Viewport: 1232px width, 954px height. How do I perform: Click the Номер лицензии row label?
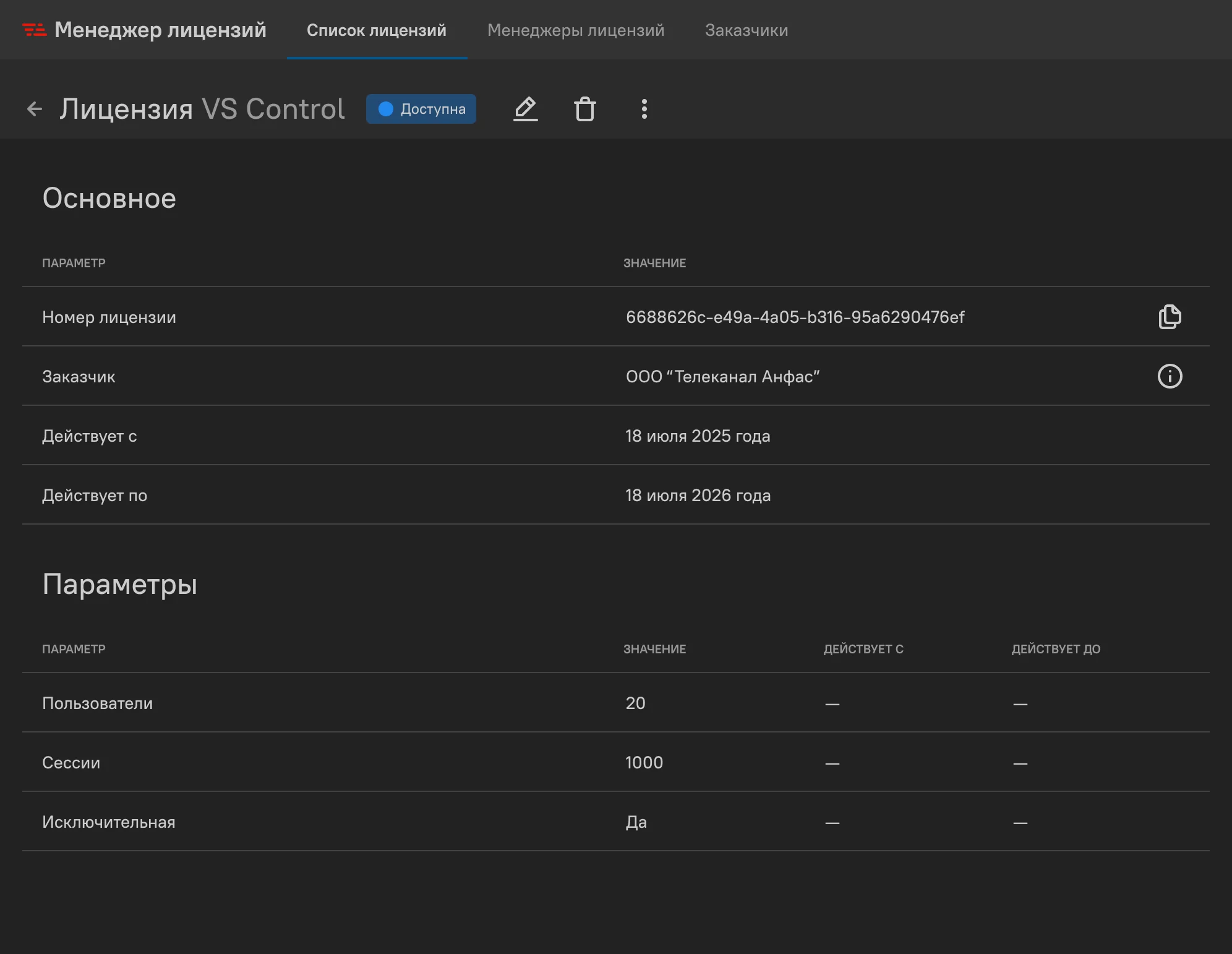tap(109, 317)
